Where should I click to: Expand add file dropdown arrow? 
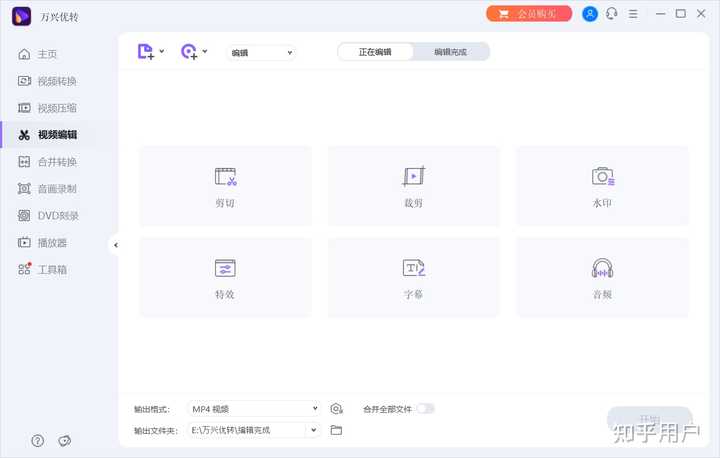click(162, 51)
